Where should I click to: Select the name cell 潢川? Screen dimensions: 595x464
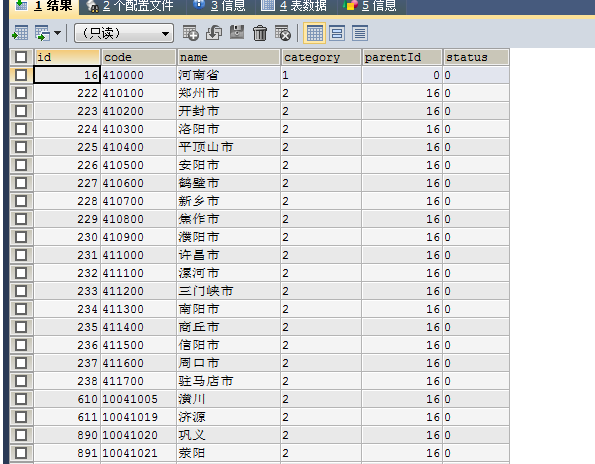[228, 399]
